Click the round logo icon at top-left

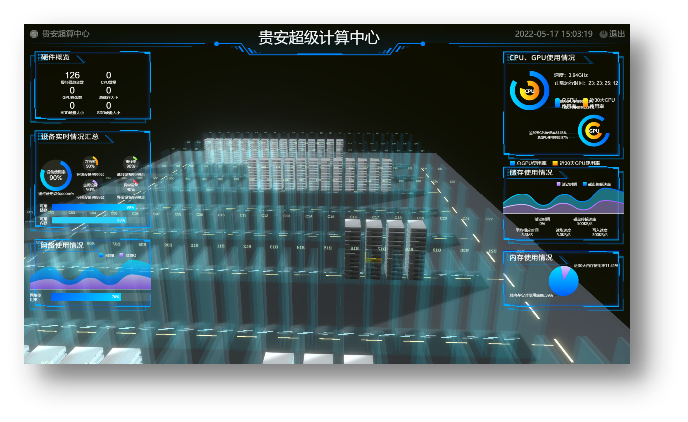point(34,33)
